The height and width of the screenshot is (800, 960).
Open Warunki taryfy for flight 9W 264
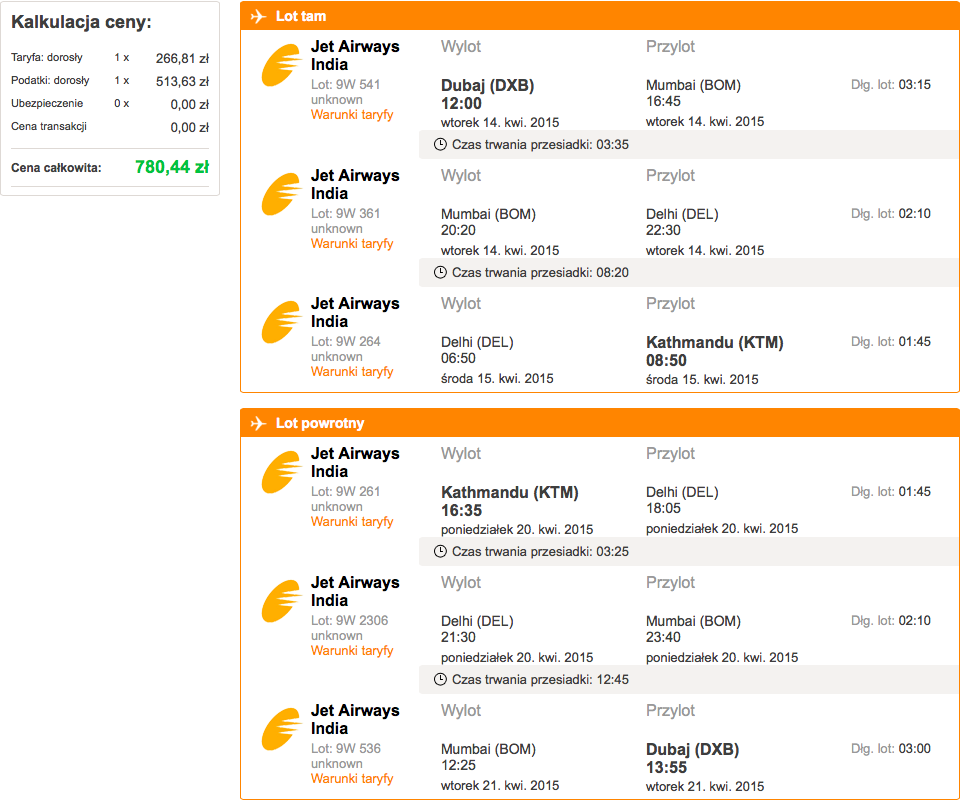pos(352,372)
